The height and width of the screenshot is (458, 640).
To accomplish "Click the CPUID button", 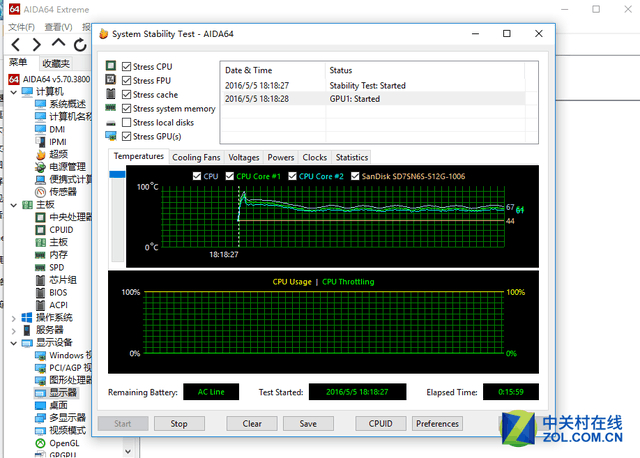I will pos(381,424).
